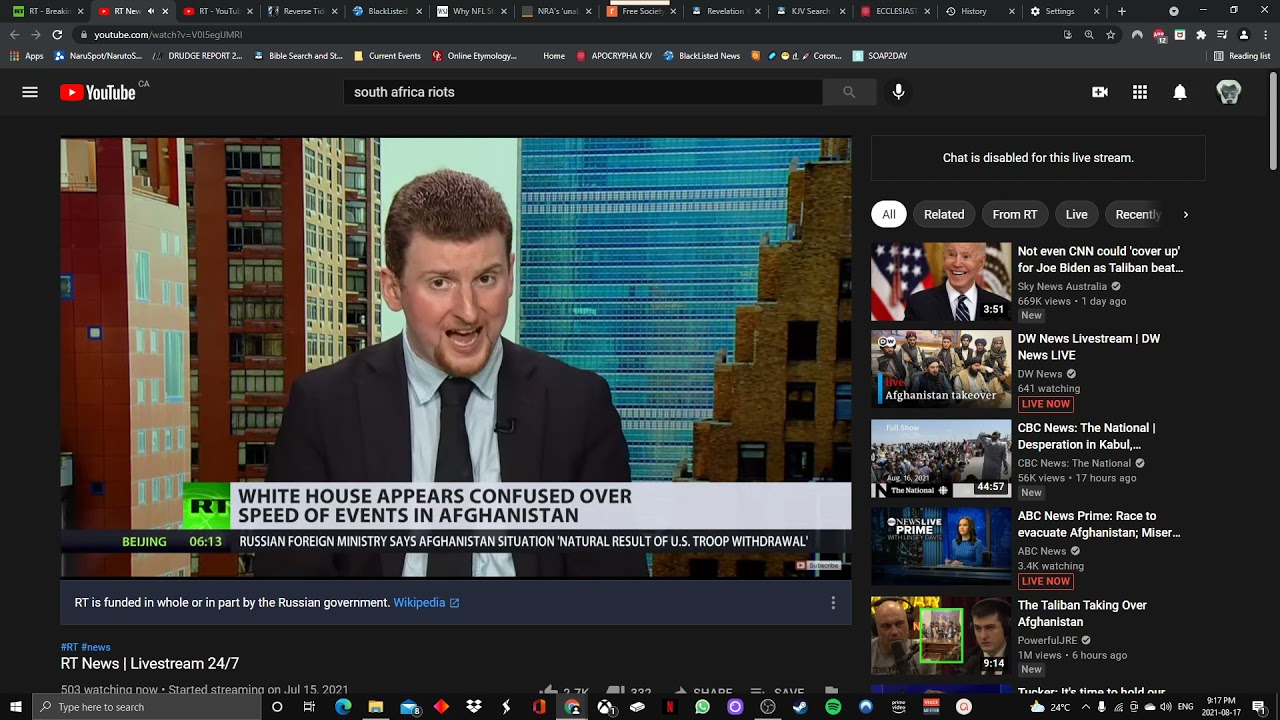Click the Netflix taskbar icon
The width and height of the screenshot is (1280, 720).
pyautogui.click(x=670, y=707)
